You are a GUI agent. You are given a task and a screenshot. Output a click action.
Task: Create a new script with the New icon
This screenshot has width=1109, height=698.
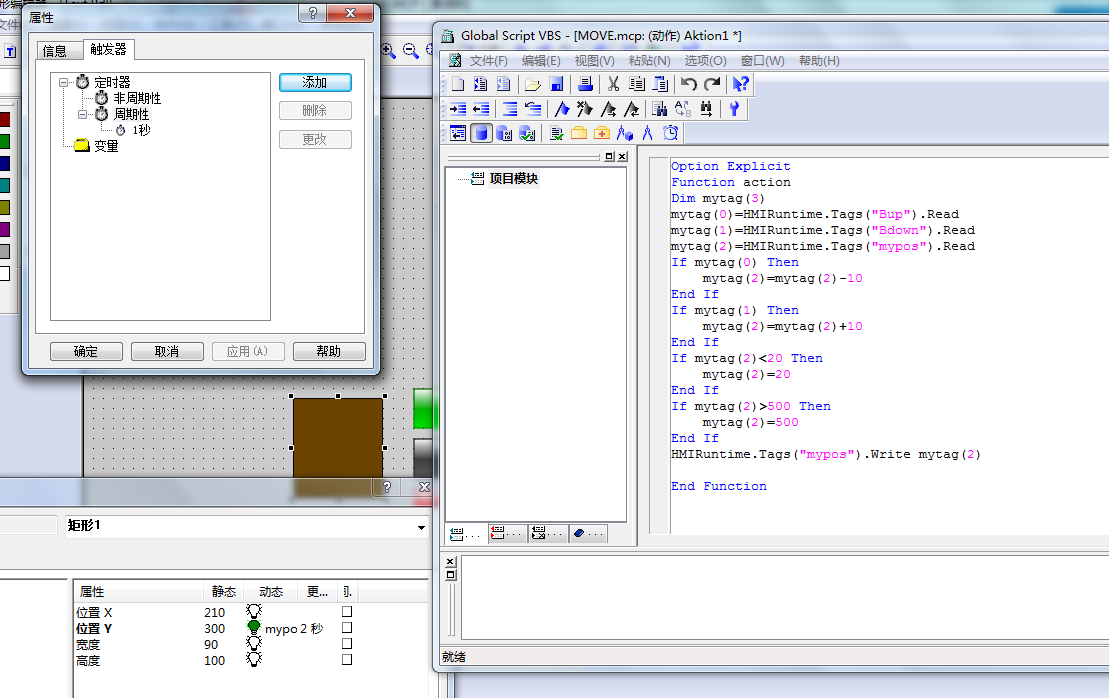tap(458, 84)
